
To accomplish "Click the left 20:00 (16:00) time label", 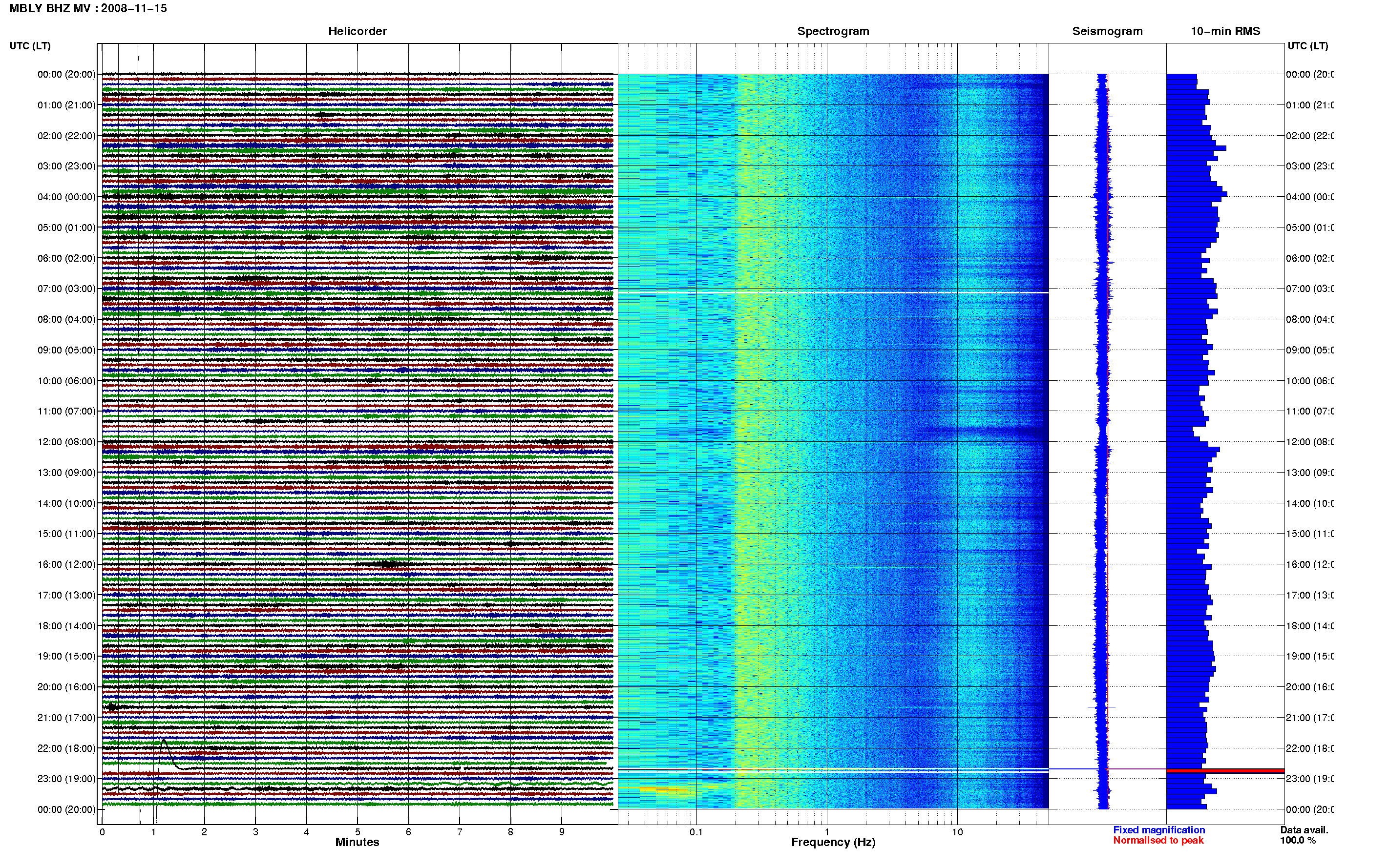I will [x=66, y=687].
